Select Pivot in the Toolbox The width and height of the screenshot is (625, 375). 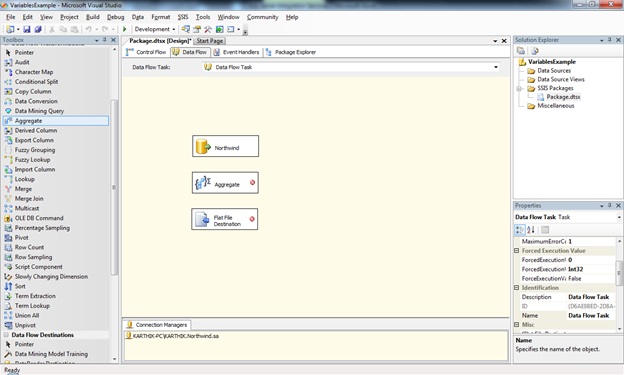tap(22, 238)
